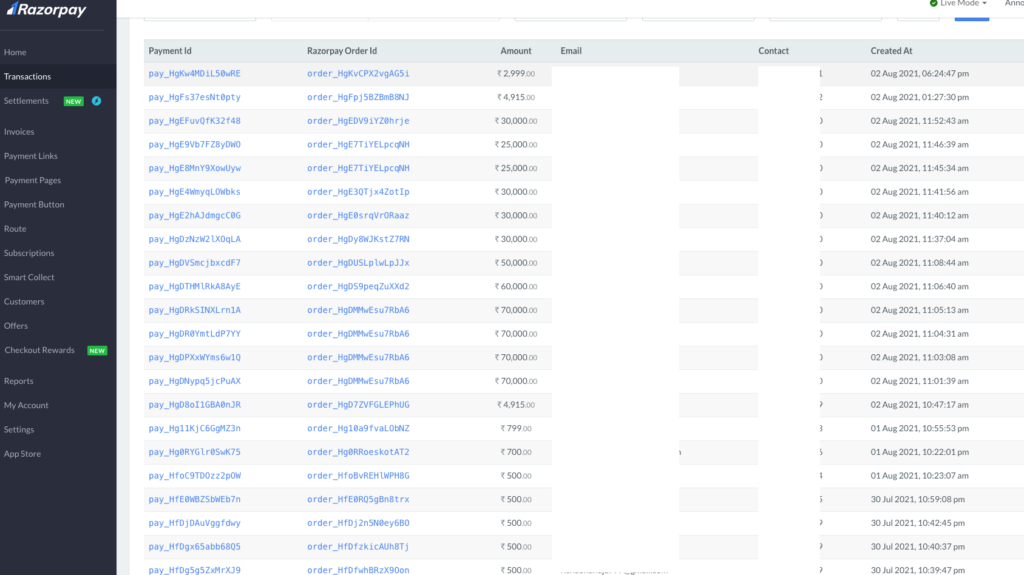The height and width of the screenshot is (575, 1024).
Task: Click the blue lightning icon beside Settlements
Action: pos(97,101)
